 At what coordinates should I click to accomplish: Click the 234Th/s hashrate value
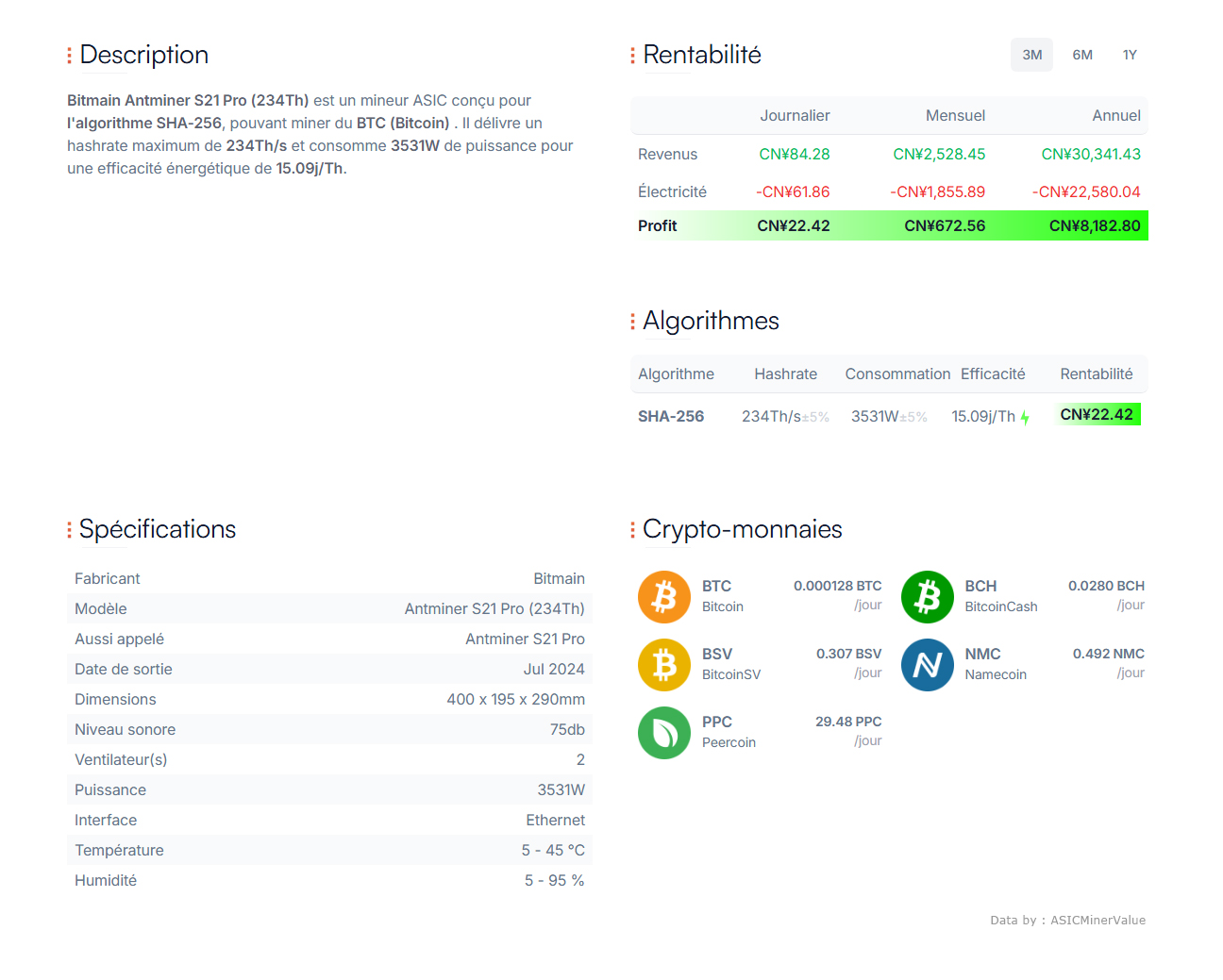pos(771,416)
